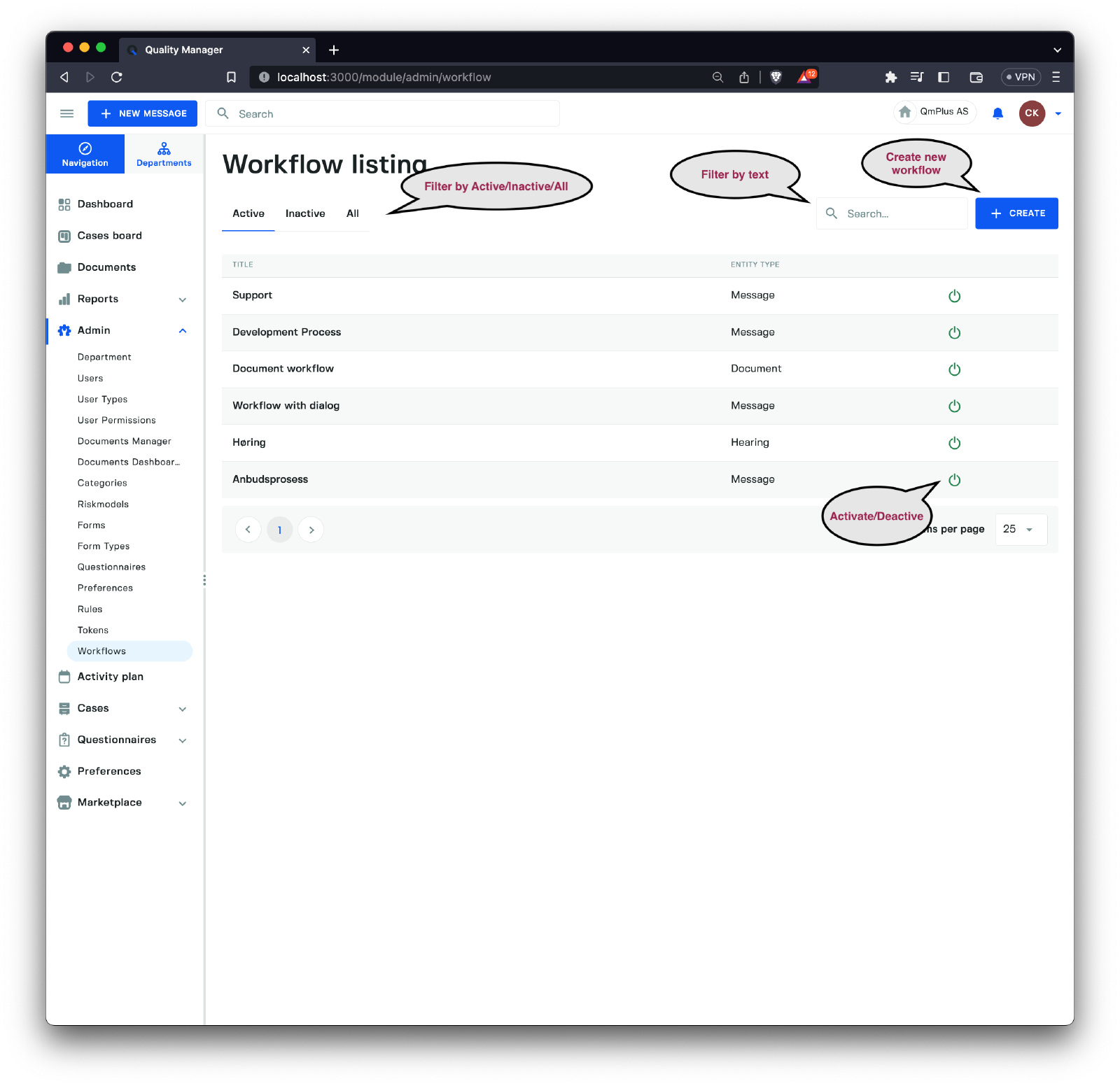Click the CREATE workflow button
This screenshot has height=1086, width=1120.
(x=1016, y=213)
